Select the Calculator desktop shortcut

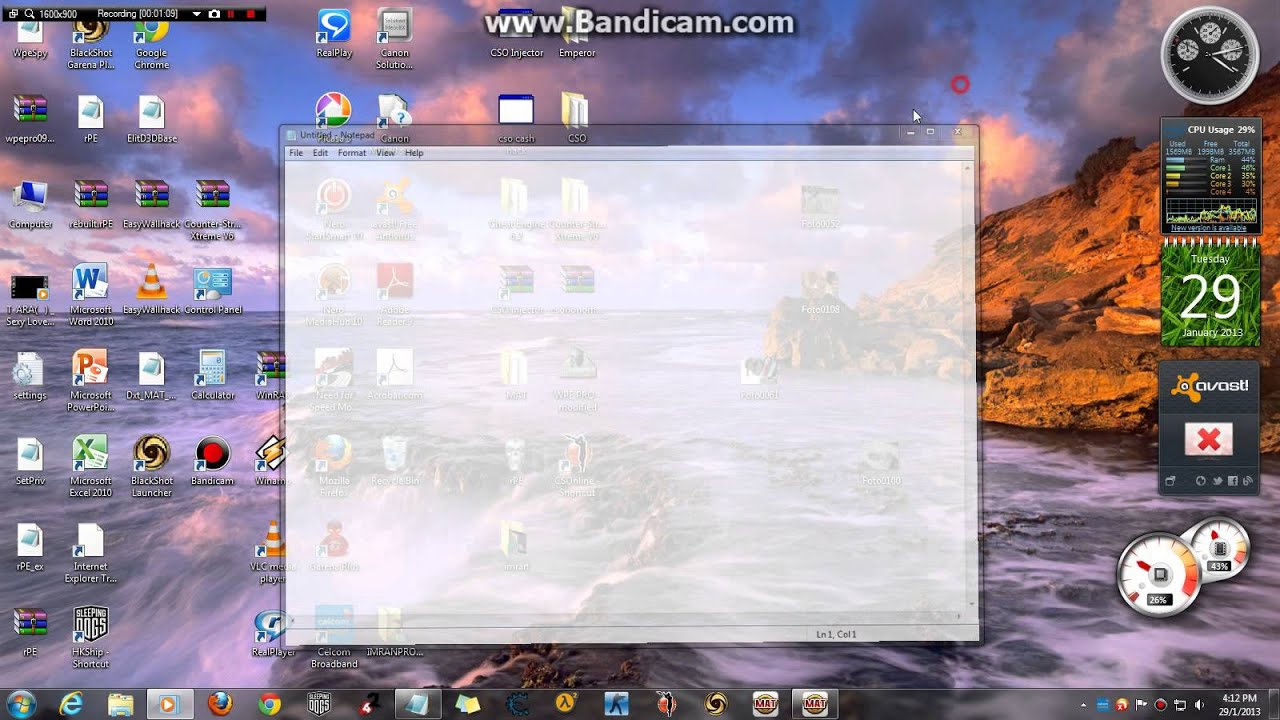pos(212,376)
